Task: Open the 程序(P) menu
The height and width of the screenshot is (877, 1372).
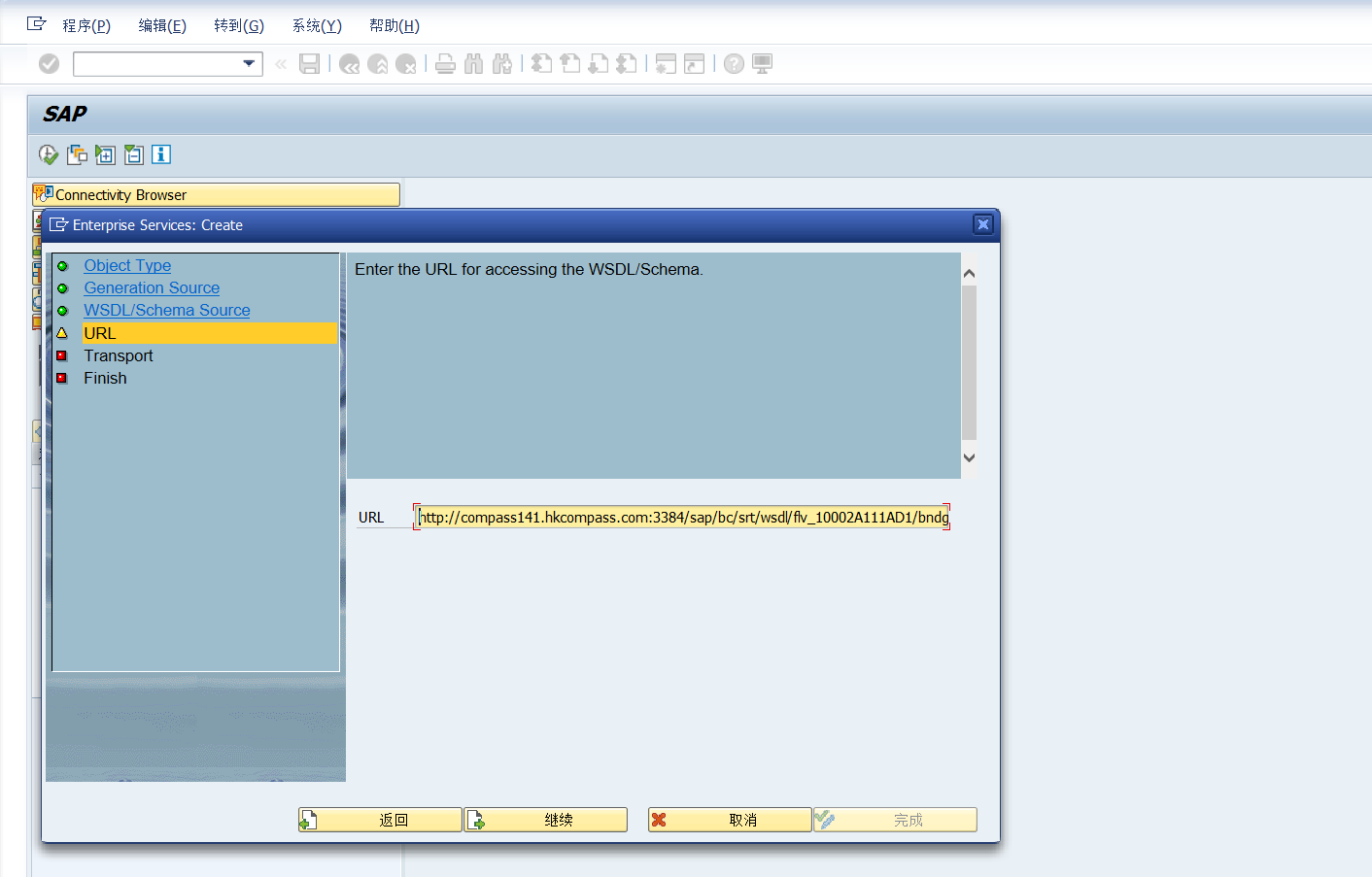Action: coord(86,26)
